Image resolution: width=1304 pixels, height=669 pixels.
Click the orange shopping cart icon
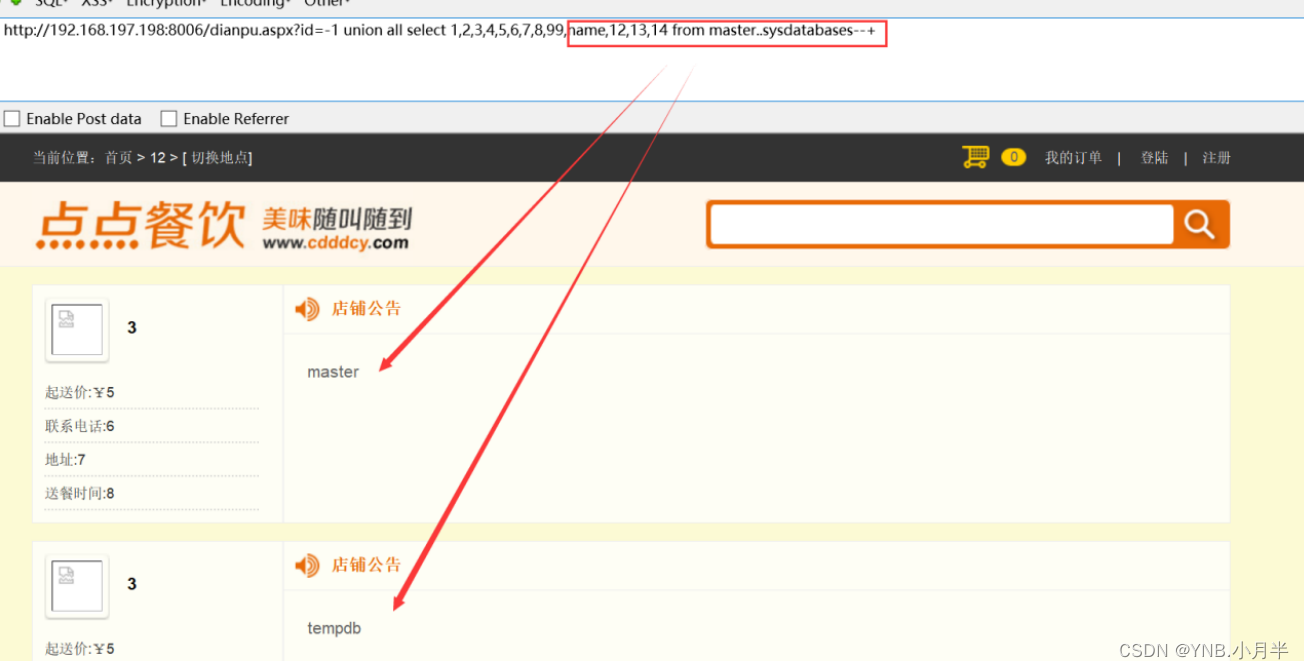(x=975, y=157)
